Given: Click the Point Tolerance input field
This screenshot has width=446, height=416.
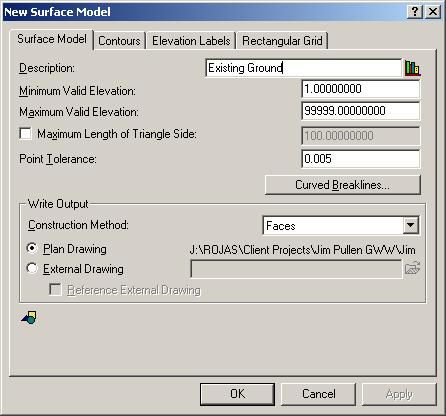Looking at the screenshot, I should [361, 159].
